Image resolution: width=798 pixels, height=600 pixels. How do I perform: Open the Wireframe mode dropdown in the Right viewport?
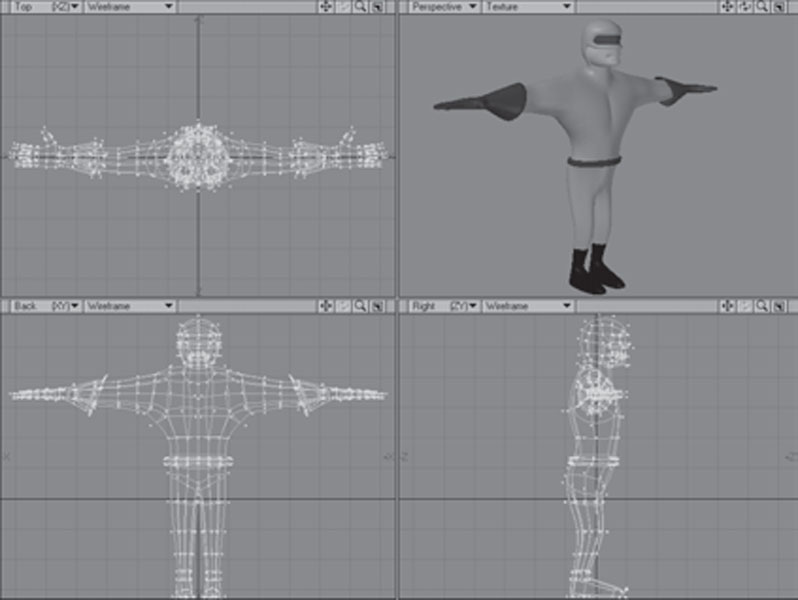pos(528,306)
